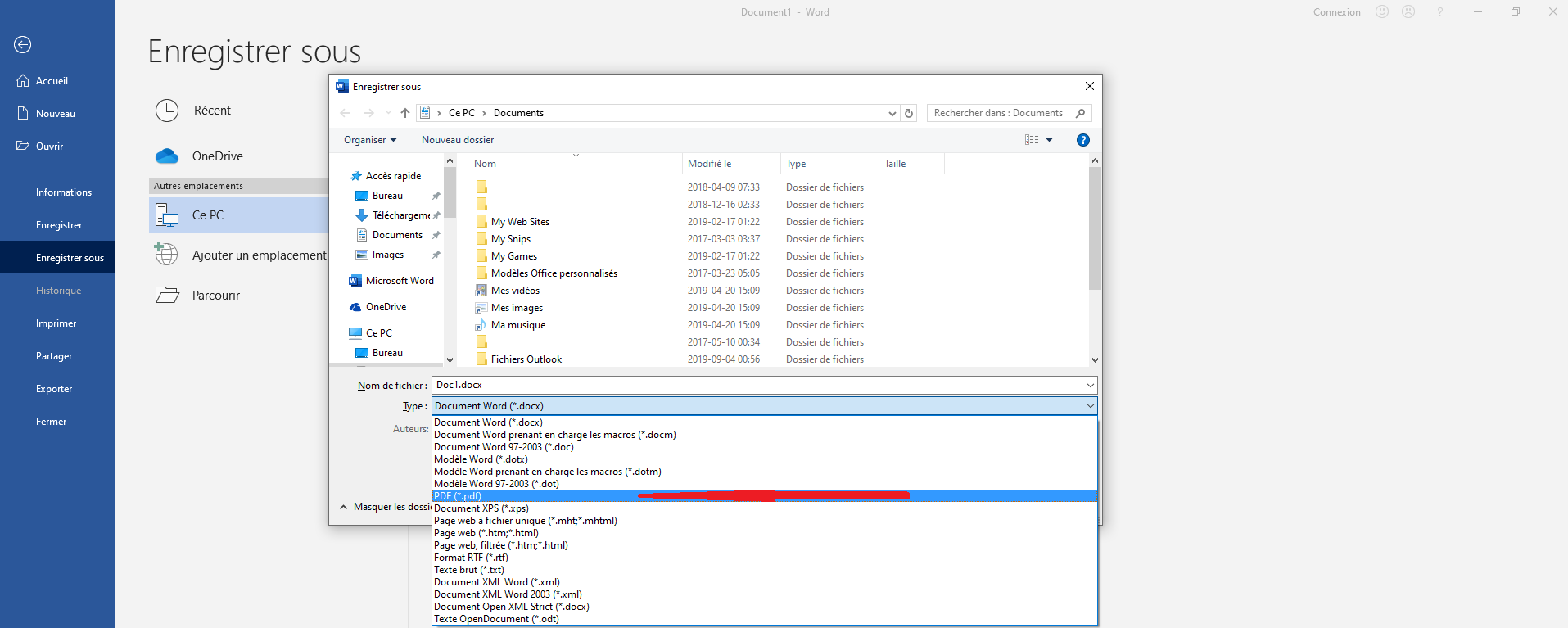
Task: Choose Texte brut (*.txt) option
Action: (764, 570)
